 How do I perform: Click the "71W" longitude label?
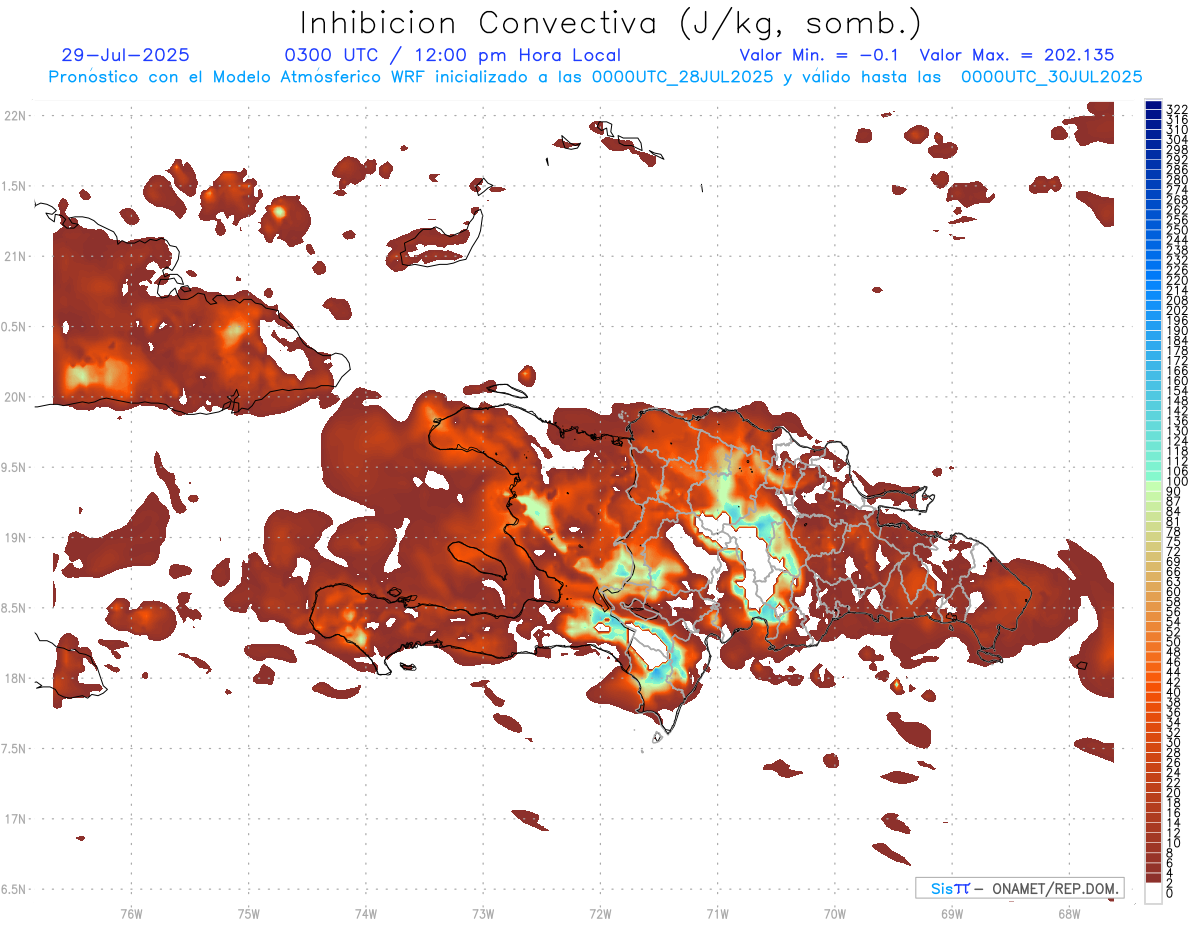[717, 913]
